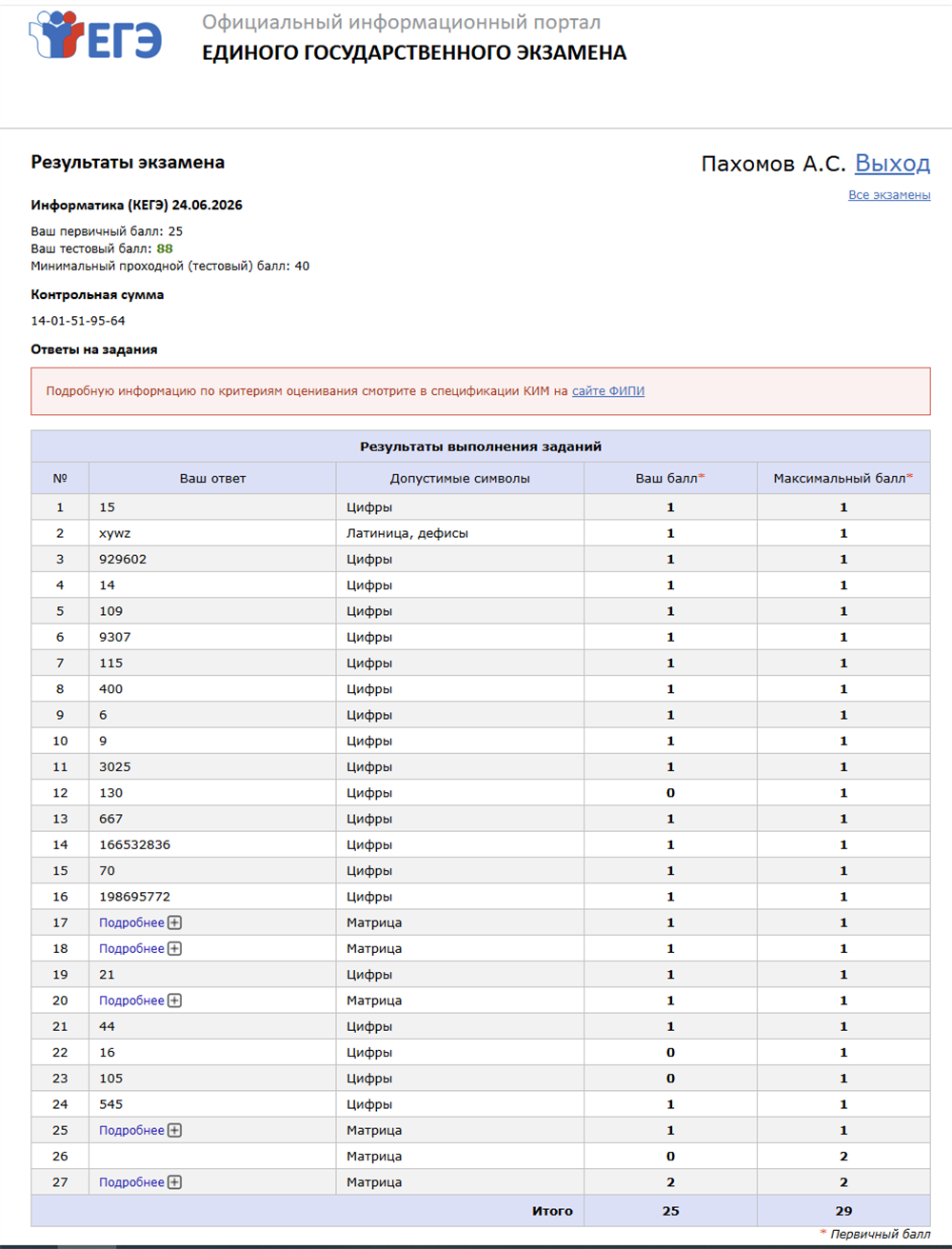The height and width of the screenshot is (1249, 952).
Task: Click the answer xywz in row 2
Action: 114,534
